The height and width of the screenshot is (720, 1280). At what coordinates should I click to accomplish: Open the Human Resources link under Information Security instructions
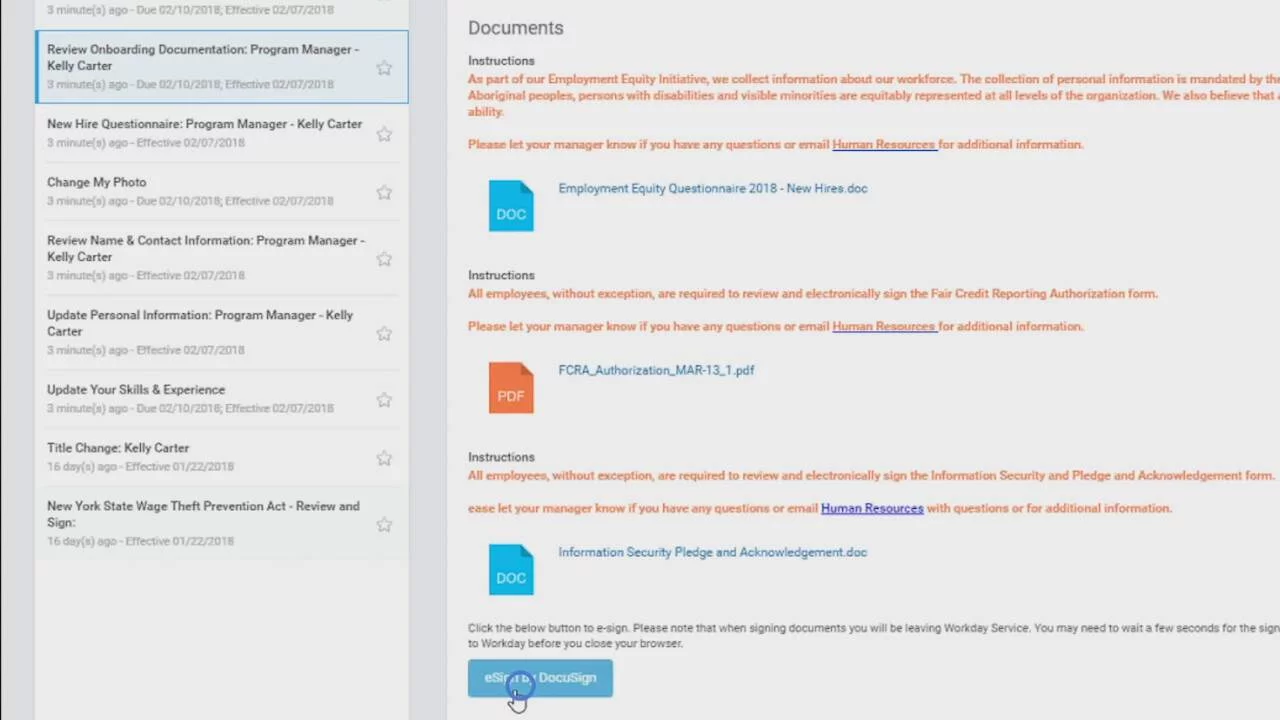pyautogui.click(x=871, y=508)
